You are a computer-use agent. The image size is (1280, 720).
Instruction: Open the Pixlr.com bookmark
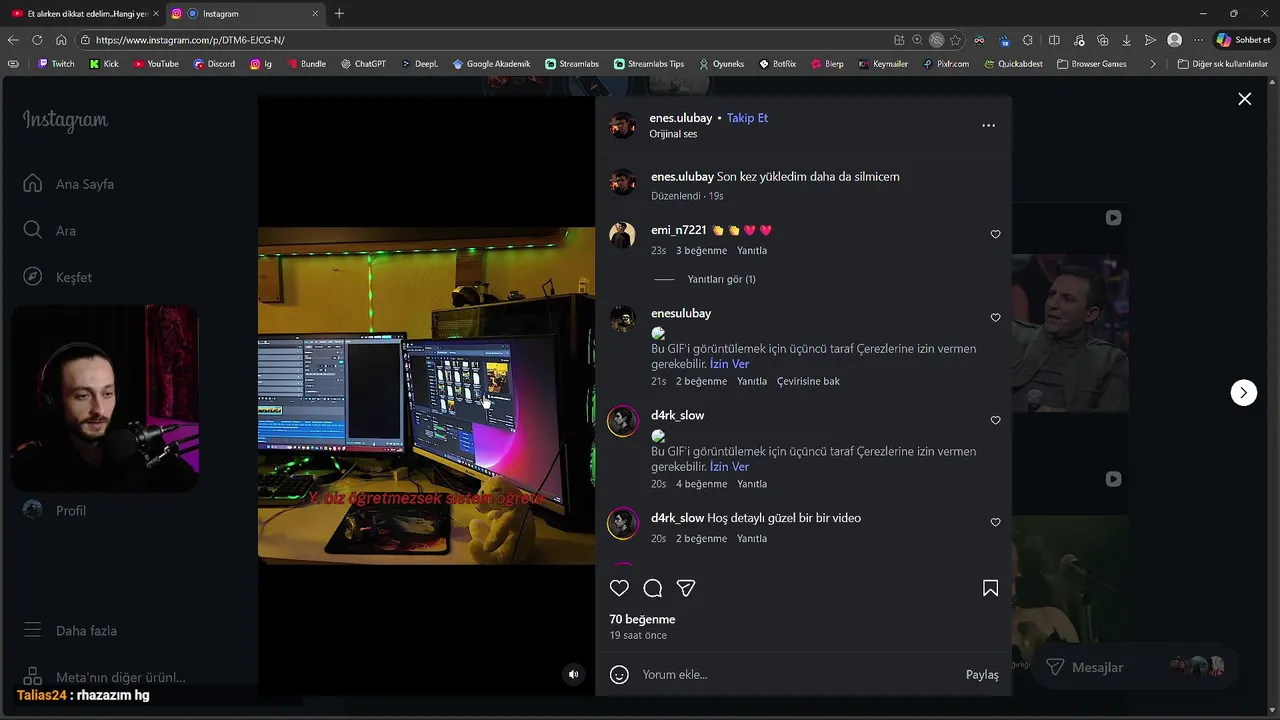[946, 64]
